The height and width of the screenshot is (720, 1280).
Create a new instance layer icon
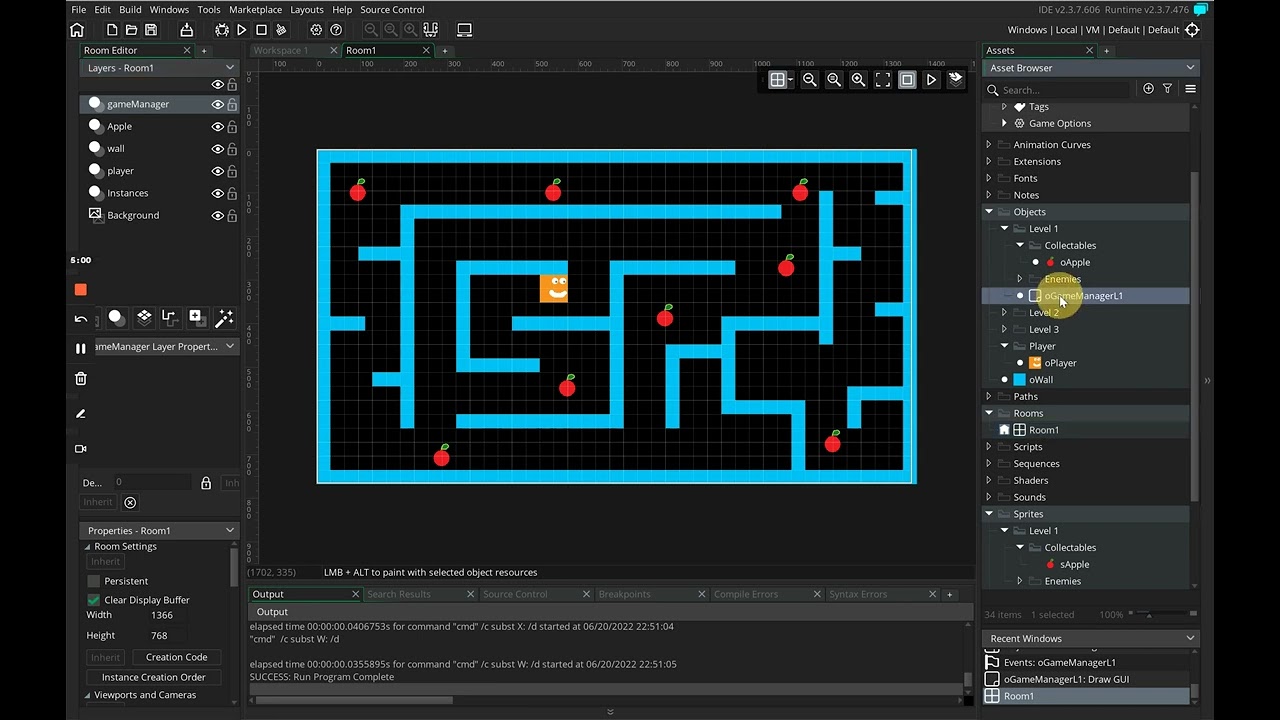pos(117,318)
